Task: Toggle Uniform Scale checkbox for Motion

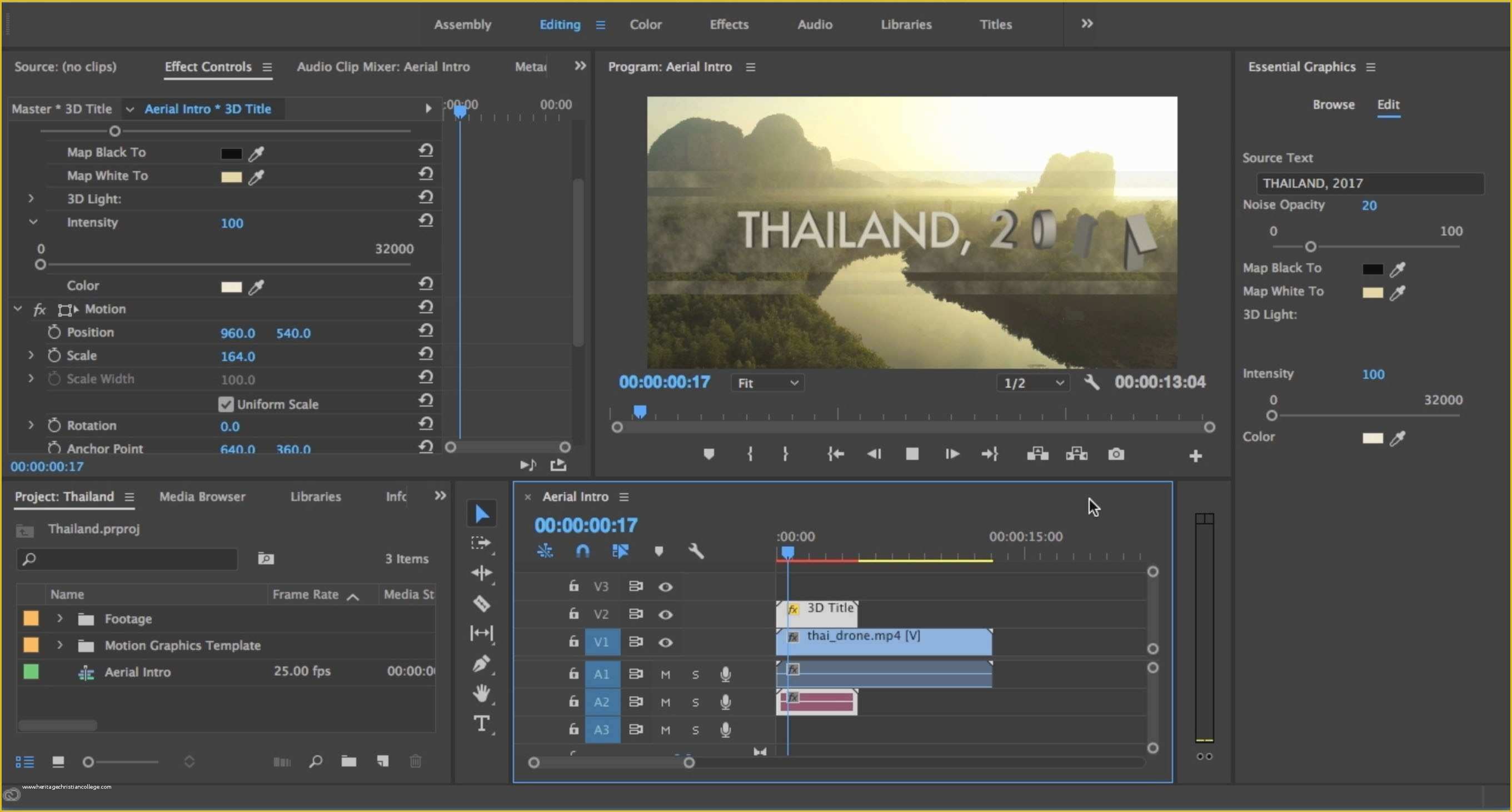Action: [224, 403]
